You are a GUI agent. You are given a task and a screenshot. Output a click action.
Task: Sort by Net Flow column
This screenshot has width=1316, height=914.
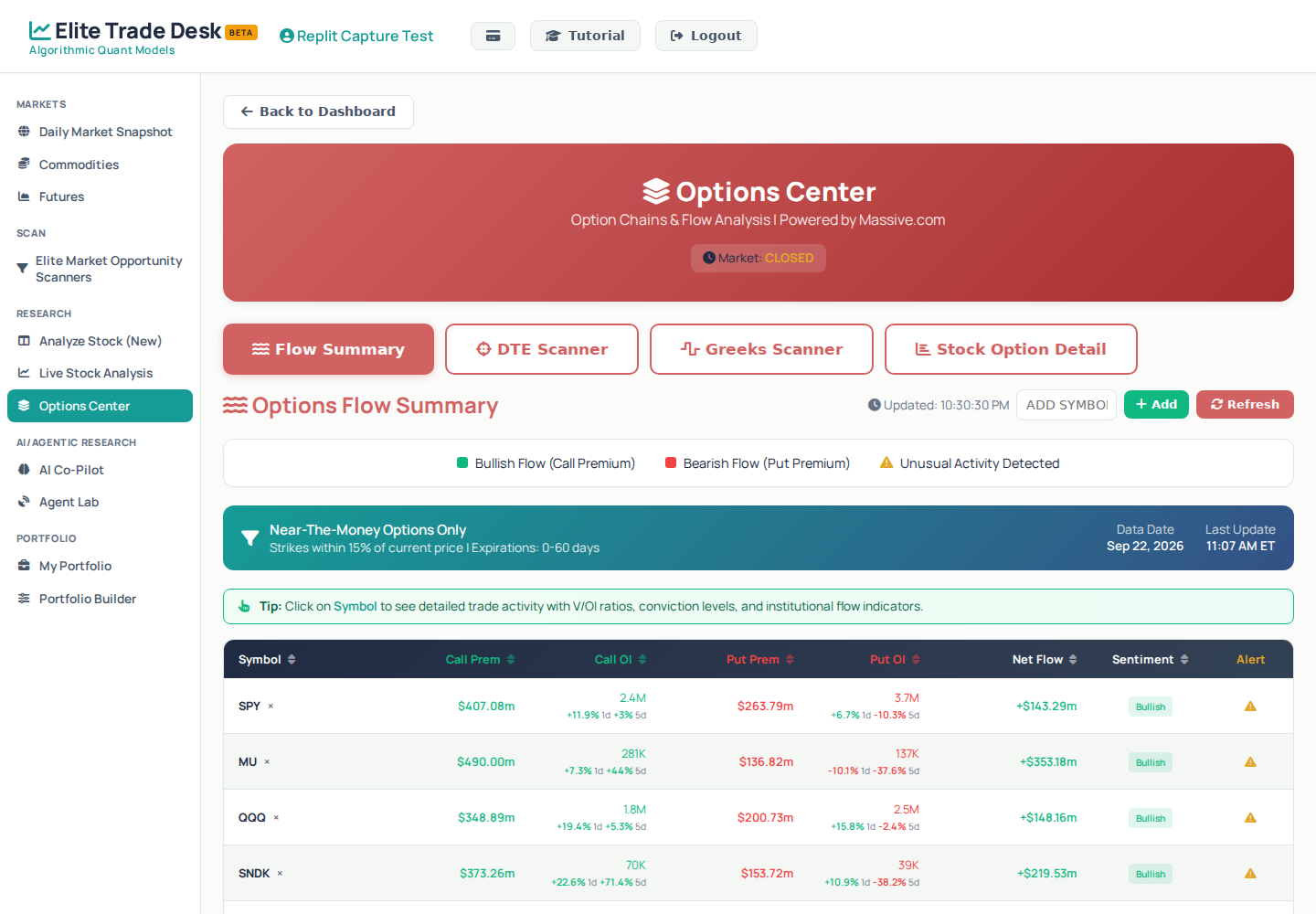[1045, 659]
